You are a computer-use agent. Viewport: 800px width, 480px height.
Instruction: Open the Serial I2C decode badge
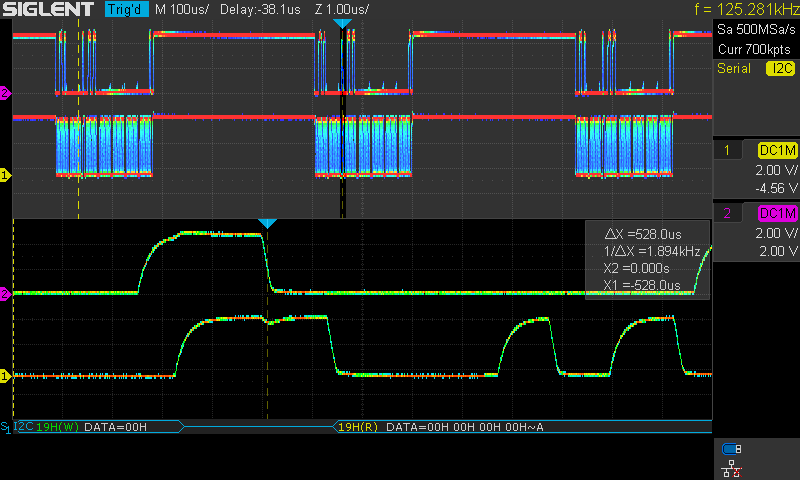781,68
